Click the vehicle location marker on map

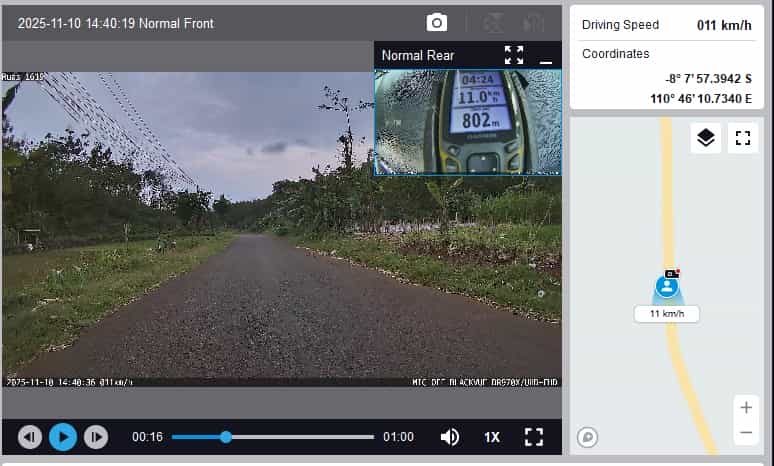(x=667, y=286)
